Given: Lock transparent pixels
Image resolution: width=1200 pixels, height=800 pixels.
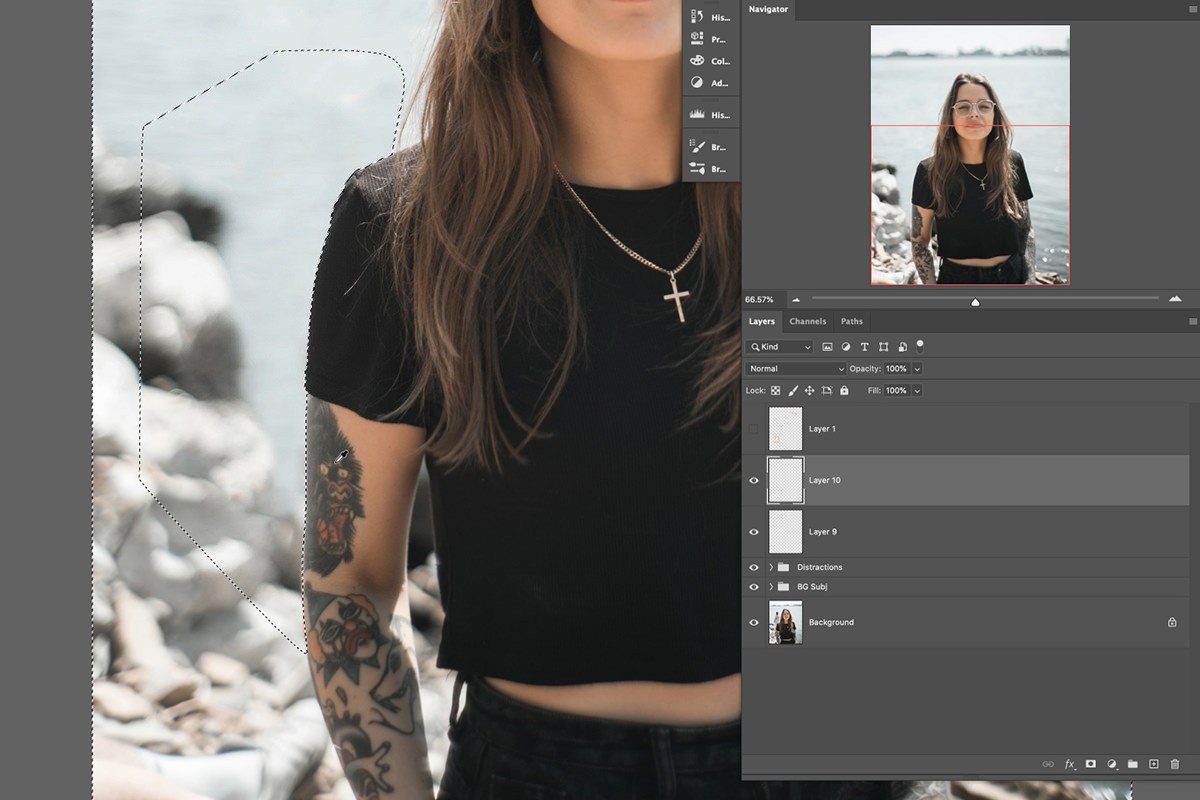Looking at the screenshot, I should pyautogui.click(x=775, y=391).
